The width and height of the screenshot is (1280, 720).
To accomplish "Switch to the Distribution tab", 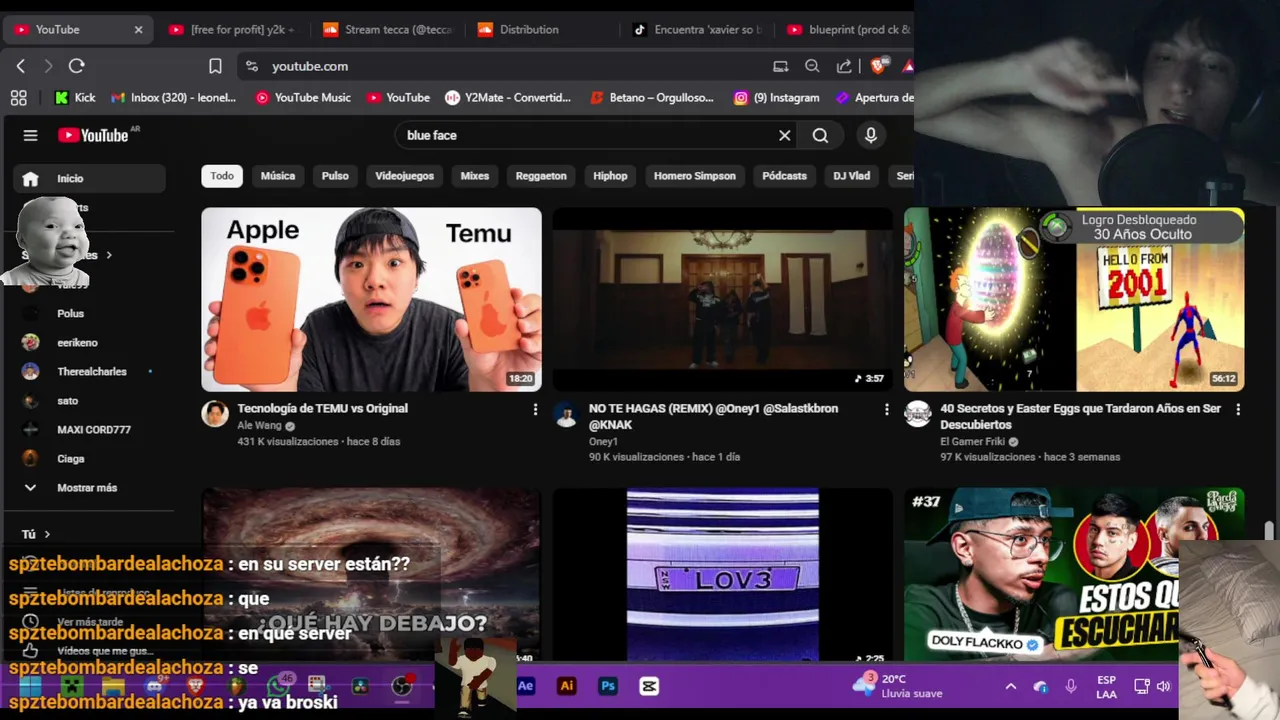I will click(542, 30).
